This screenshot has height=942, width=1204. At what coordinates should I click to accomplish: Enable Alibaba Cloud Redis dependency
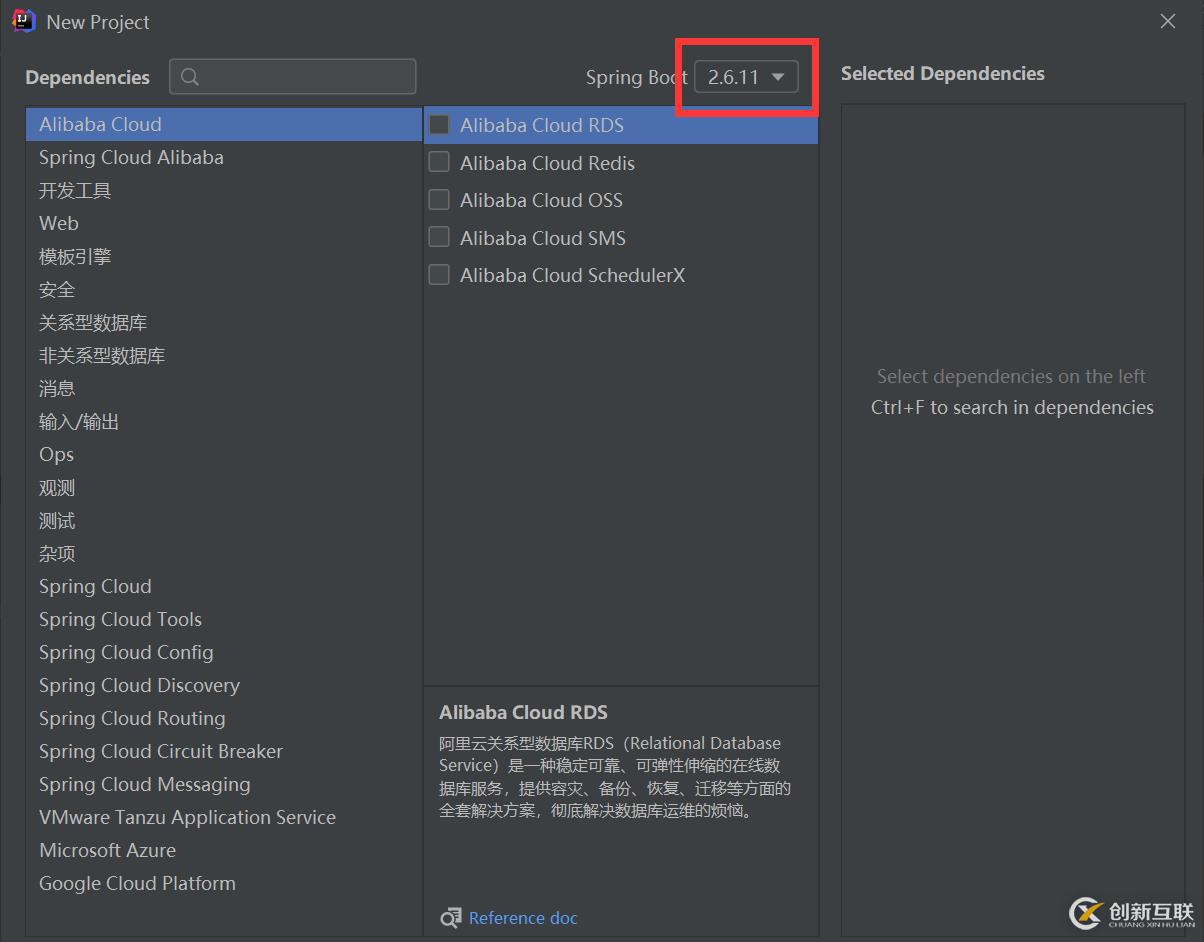(439, 162)
